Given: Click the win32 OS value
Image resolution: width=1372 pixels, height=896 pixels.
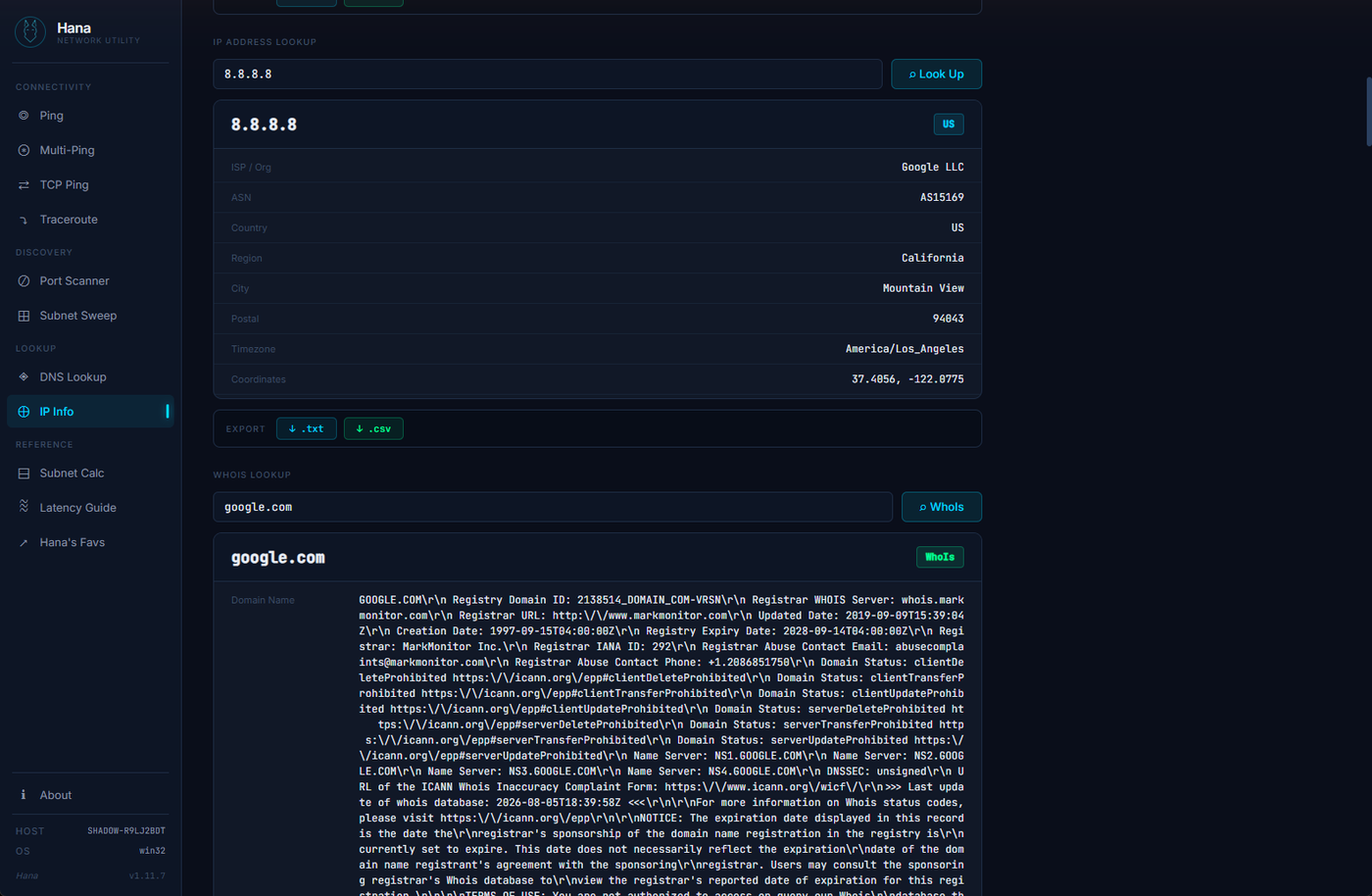Looking at the screenshot, I should [x=152, y=851].
